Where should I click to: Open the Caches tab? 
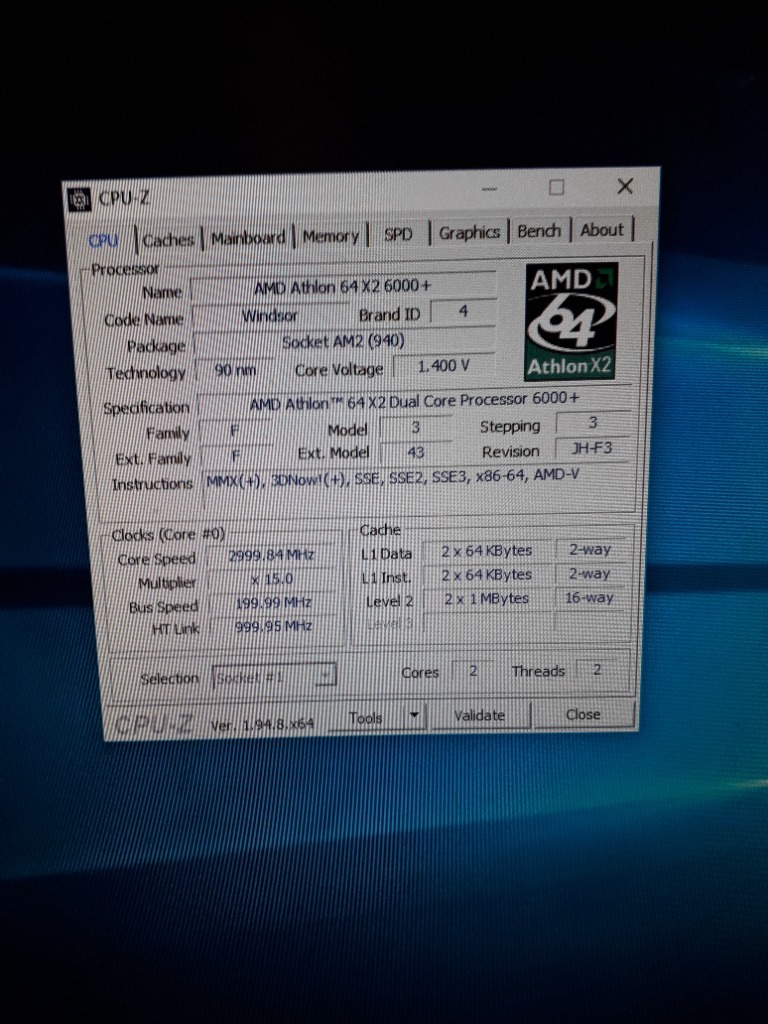click(168, 240)
